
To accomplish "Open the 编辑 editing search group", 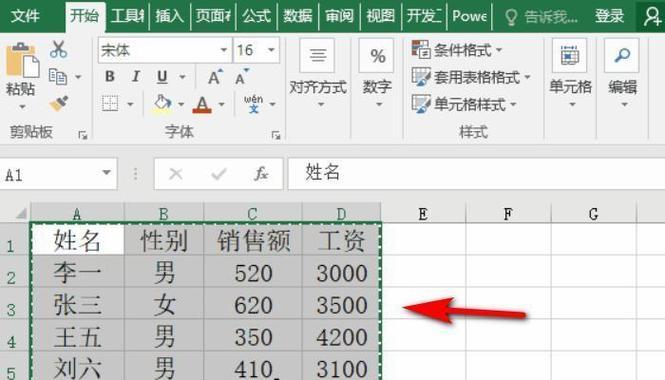I will [622, 72].
